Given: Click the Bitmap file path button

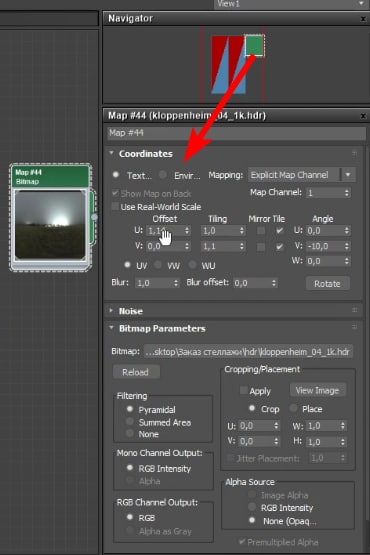Looking at the screenshot, I should [x=248, y=352].
